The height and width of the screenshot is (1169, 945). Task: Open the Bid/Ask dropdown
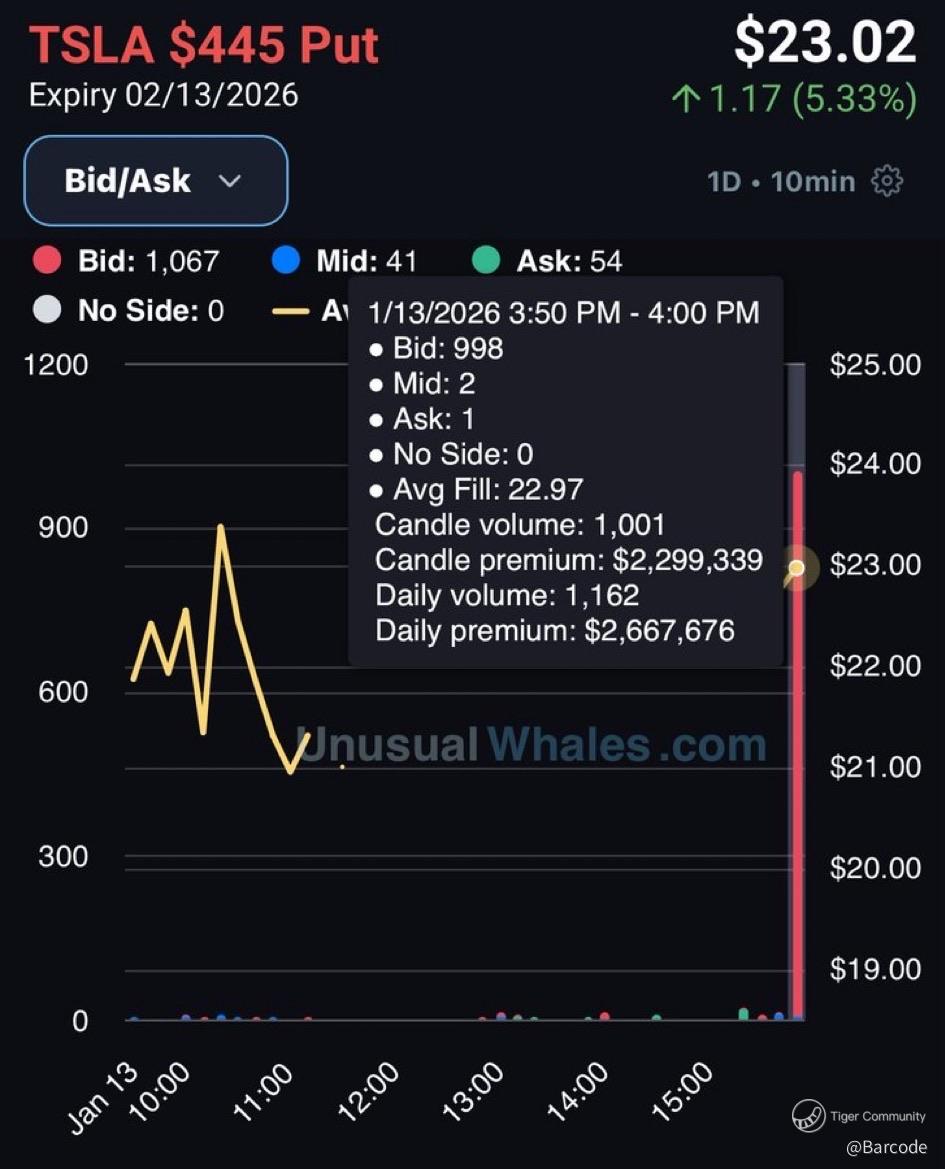[156, 180]
